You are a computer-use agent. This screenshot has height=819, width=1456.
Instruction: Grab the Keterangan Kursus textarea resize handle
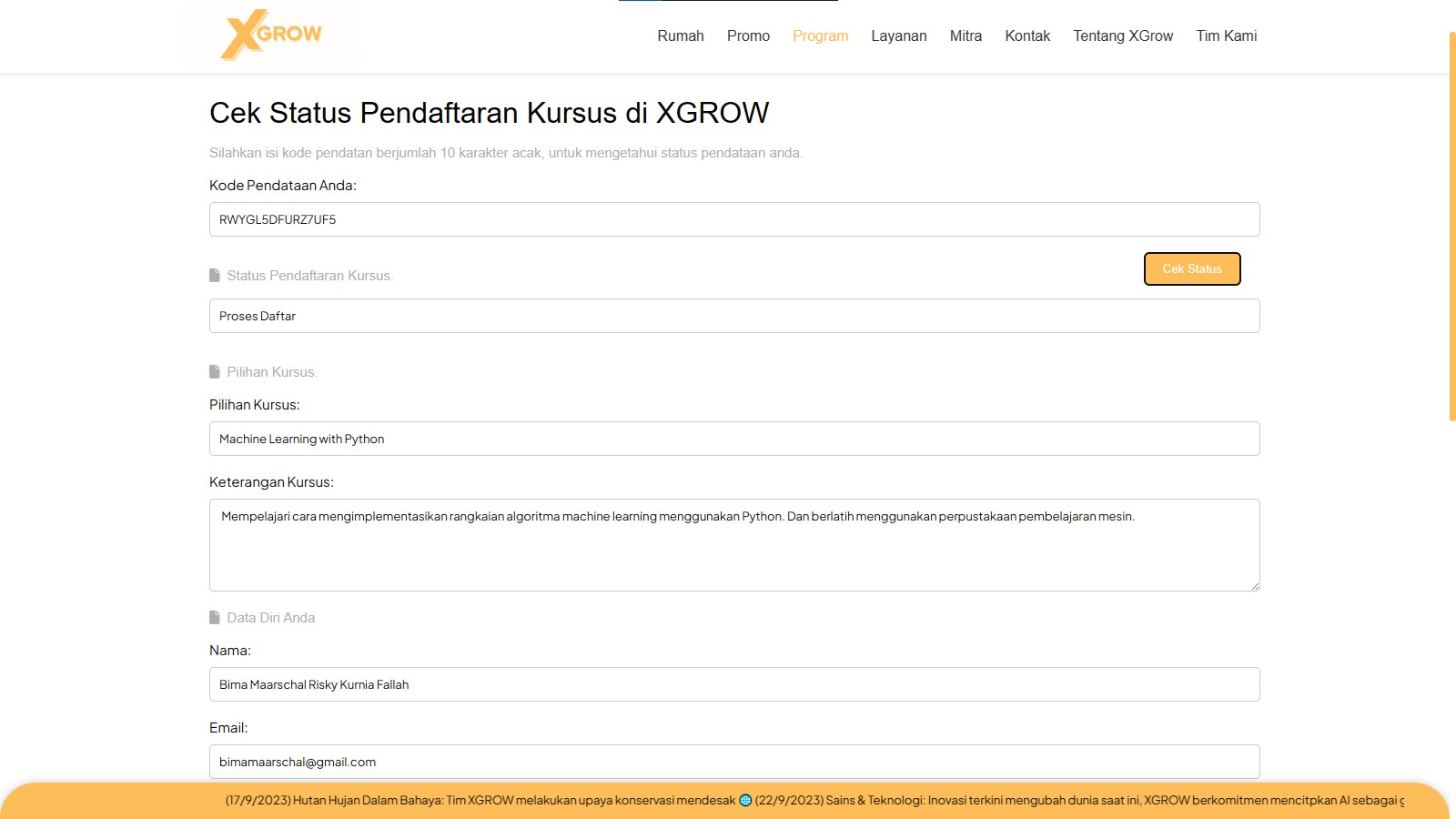click(1255, 586)
